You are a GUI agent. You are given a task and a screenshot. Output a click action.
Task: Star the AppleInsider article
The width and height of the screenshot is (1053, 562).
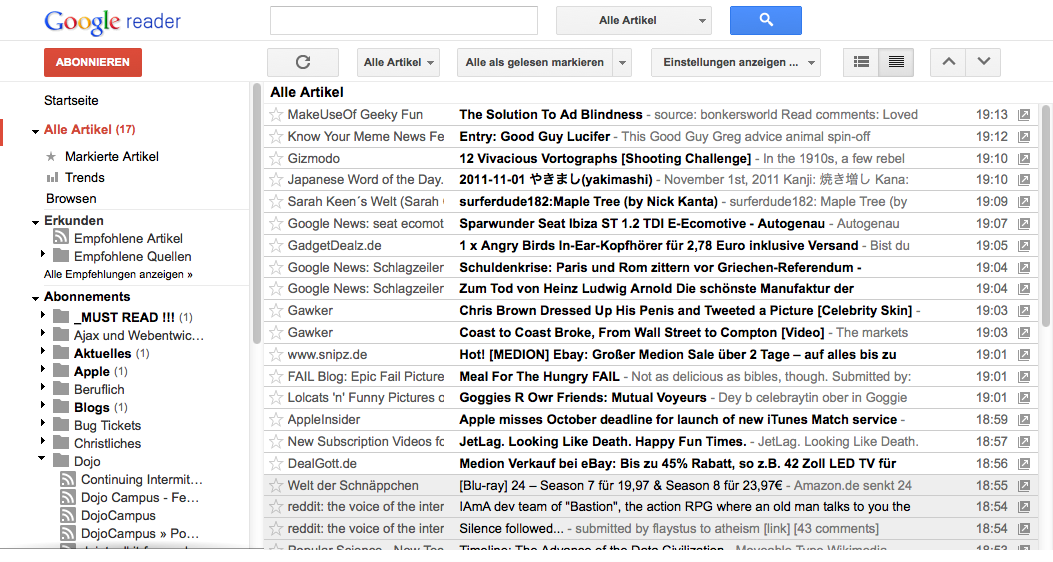point(276,420)
